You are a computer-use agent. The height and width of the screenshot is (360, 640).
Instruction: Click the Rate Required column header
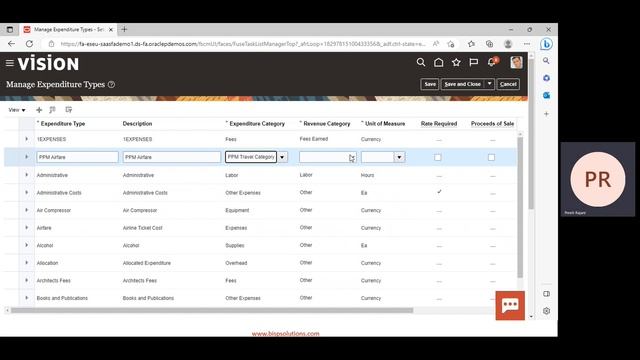(439, 124)
